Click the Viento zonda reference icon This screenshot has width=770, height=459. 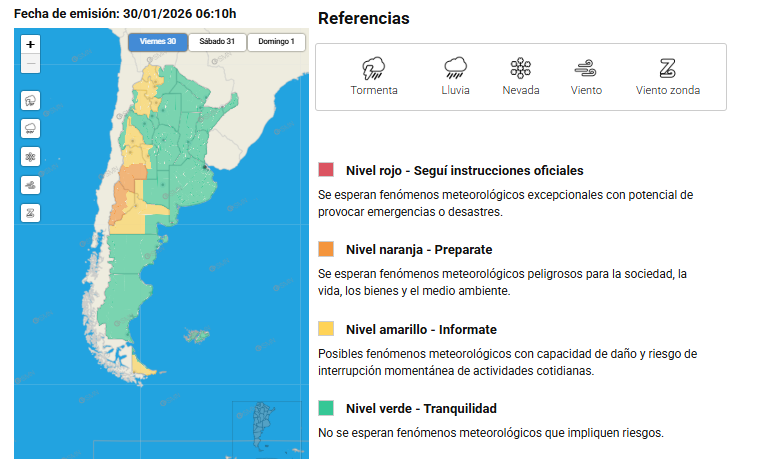point(667,68)
